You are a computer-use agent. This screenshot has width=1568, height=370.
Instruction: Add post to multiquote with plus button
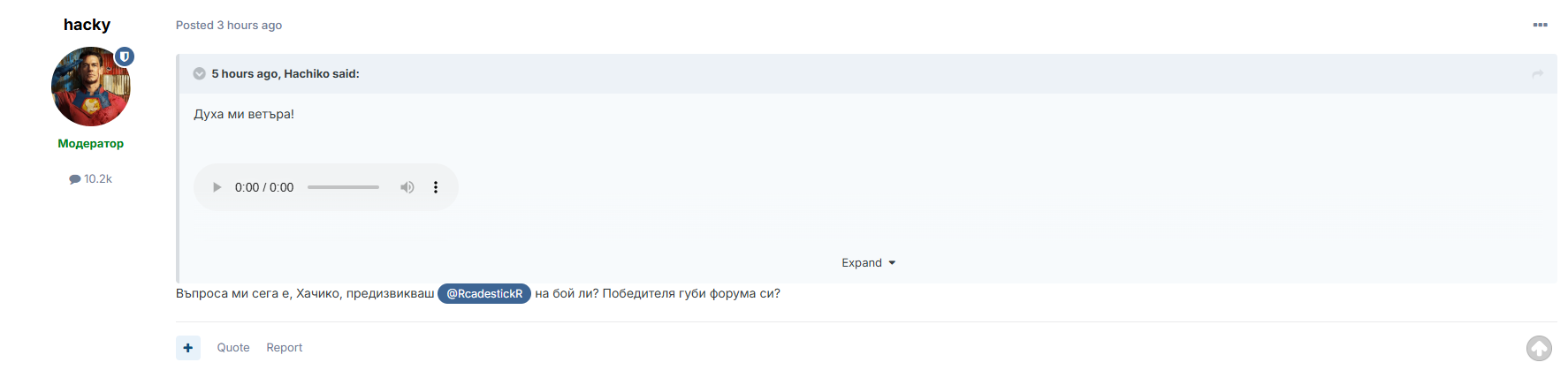[x=188, y=348]
